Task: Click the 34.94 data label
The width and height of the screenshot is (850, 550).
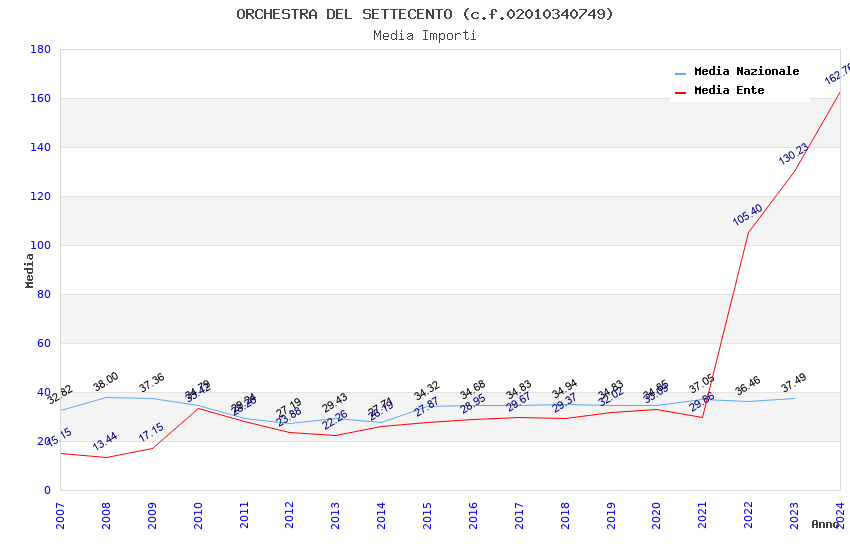Action: pyautogui.click(x=564, y=389)
